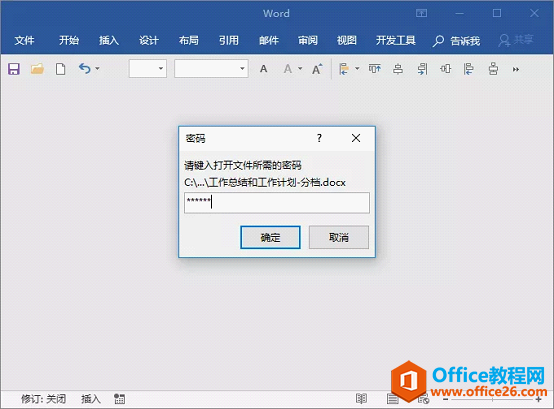Undo the last action

pyautogui.click(x=84, y=68)
